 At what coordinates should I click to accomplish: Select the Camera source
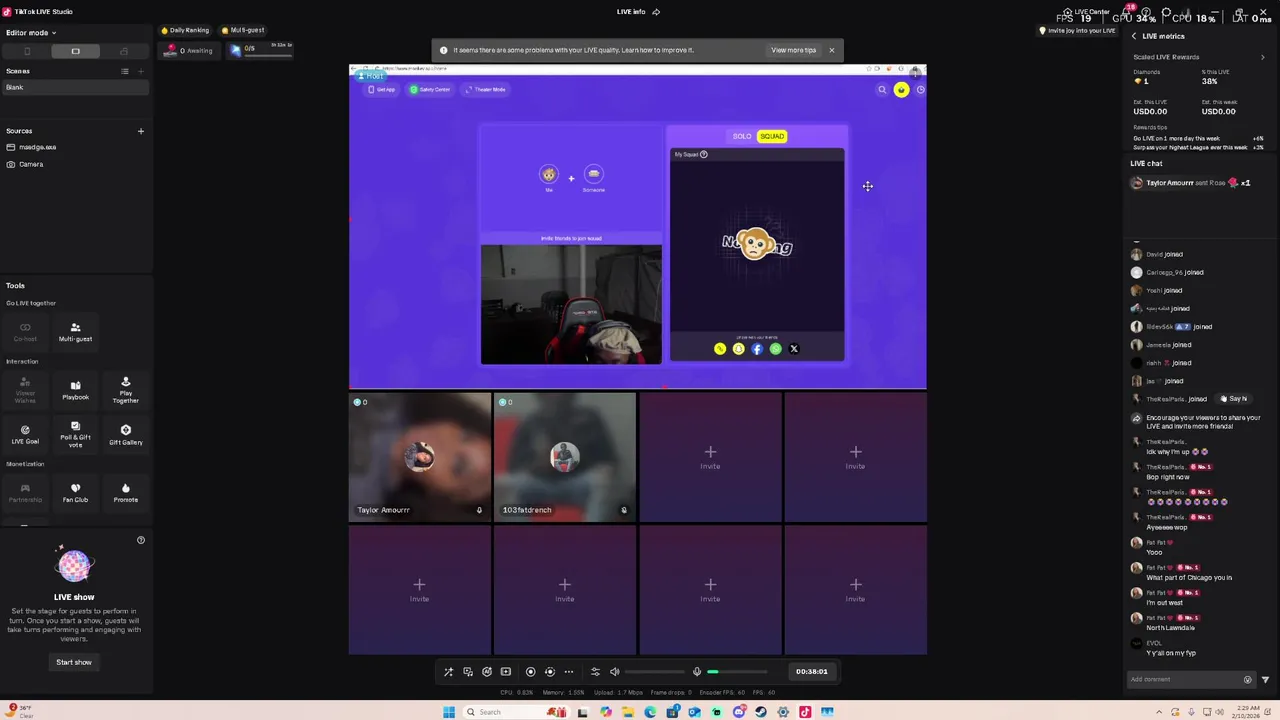(x=75, y=164)
